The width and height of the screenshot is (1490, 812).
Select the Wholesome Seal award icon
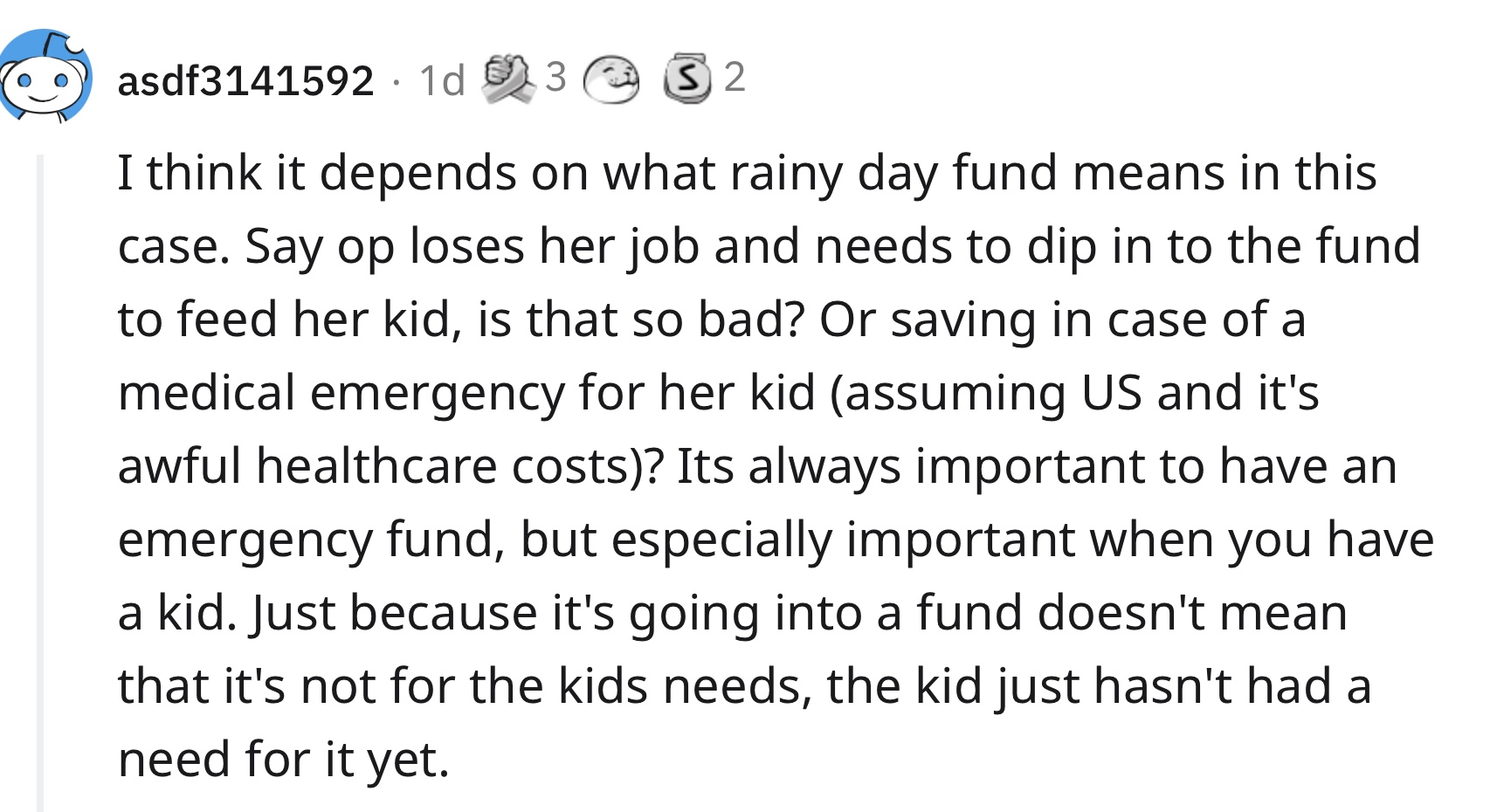point(611,79)
